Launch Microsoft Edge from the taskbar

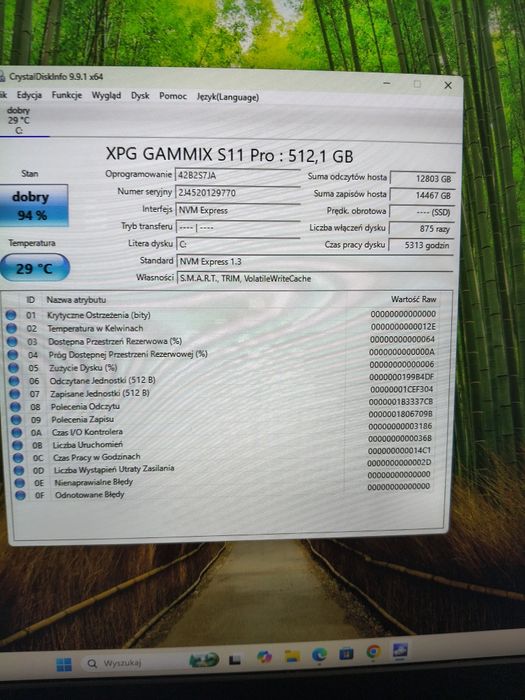tap(319, 655)
